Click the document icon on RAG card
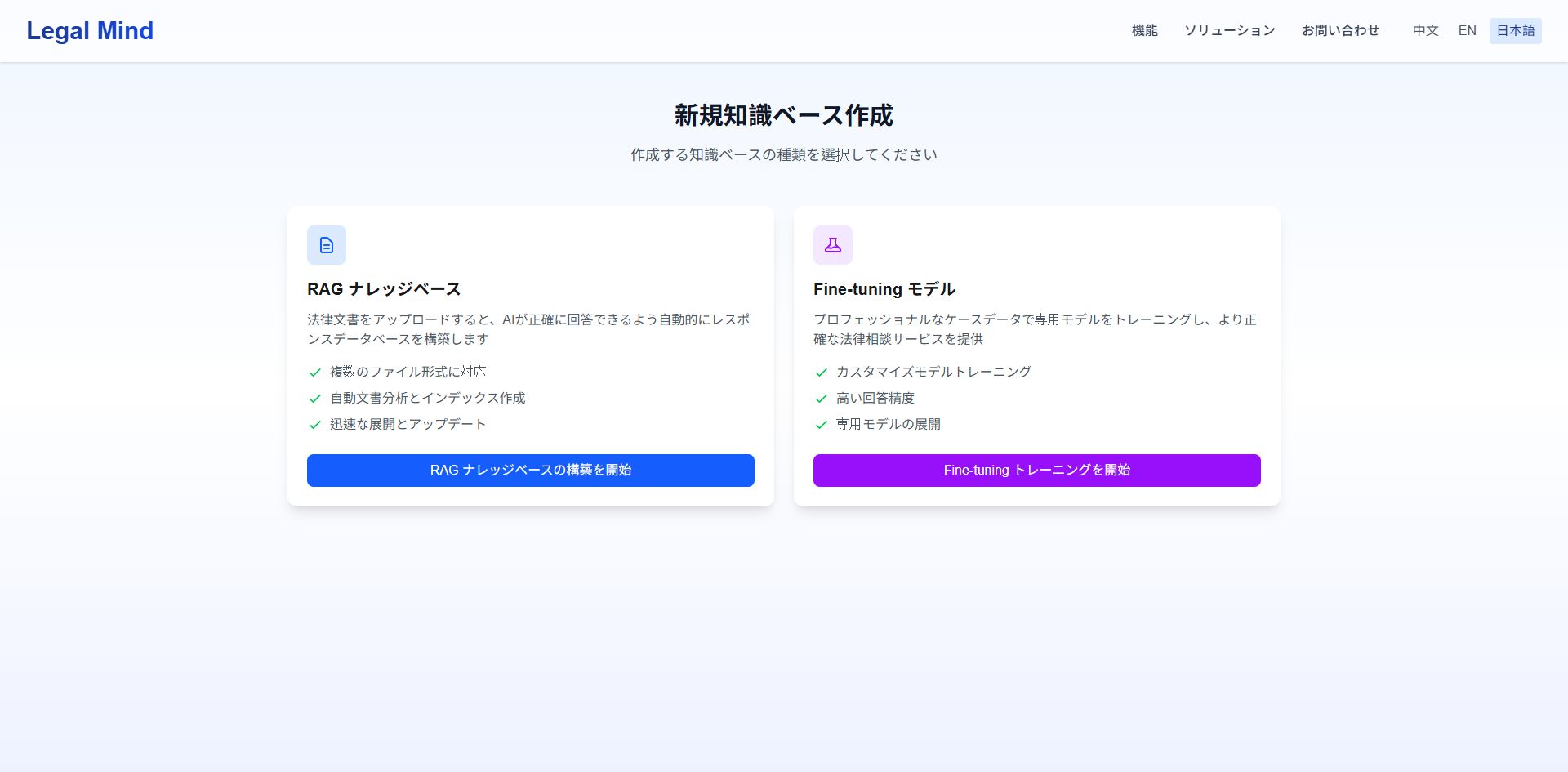 pyautogui.click(x=327, y=245)
